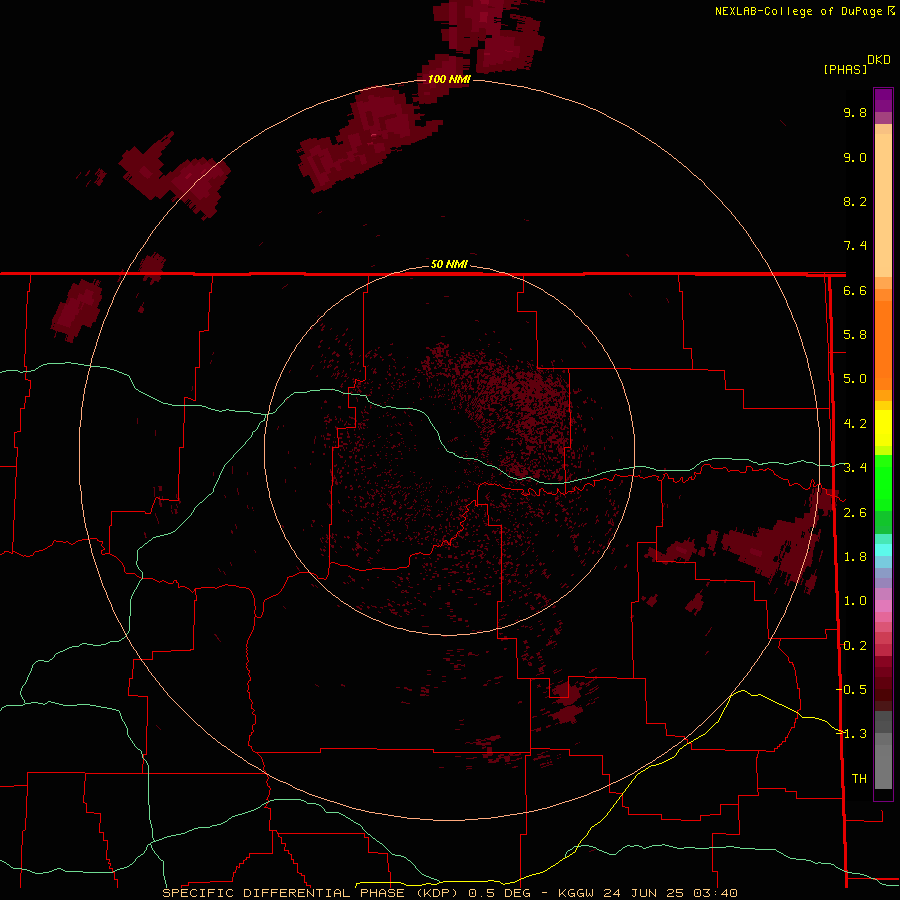Click the 4.2 value on the color scale
Viewport: 900px width, 900px height.
(855, 424)
